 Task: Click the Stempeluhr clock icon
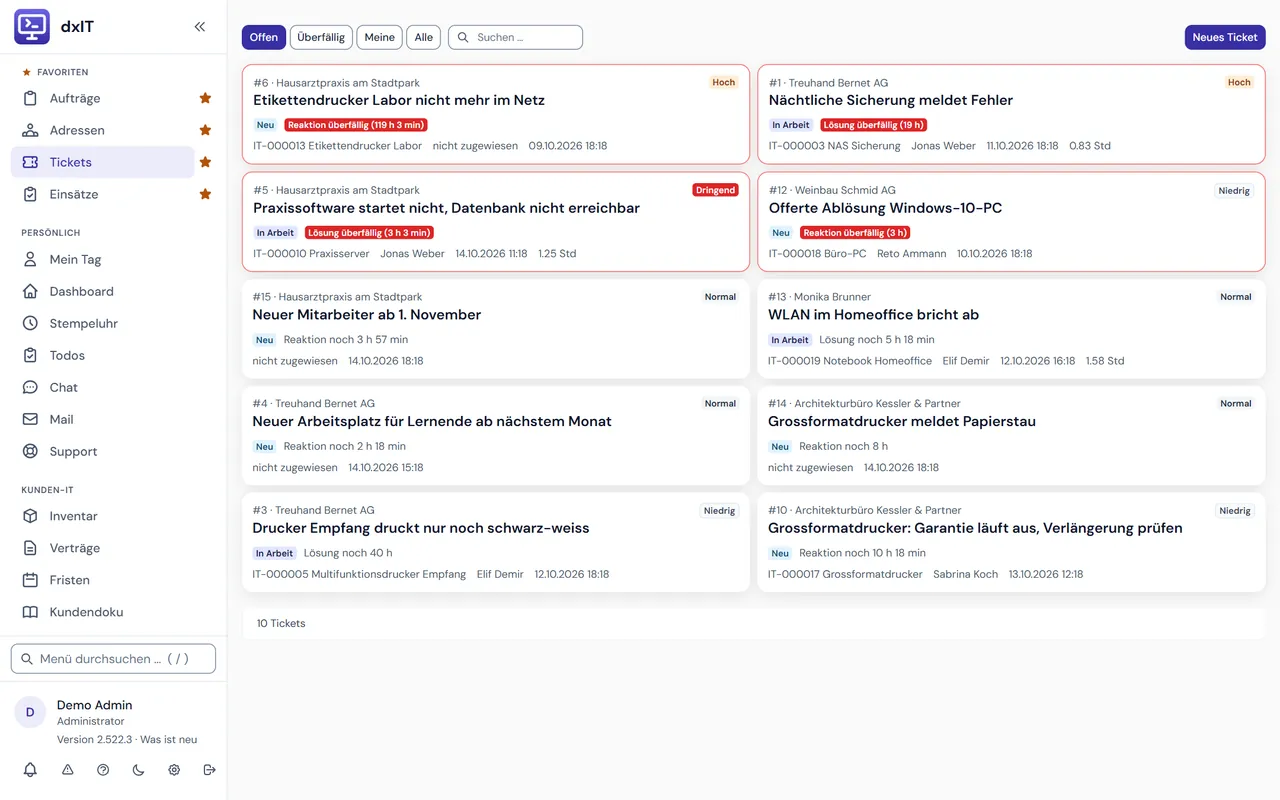coord(30,323)
